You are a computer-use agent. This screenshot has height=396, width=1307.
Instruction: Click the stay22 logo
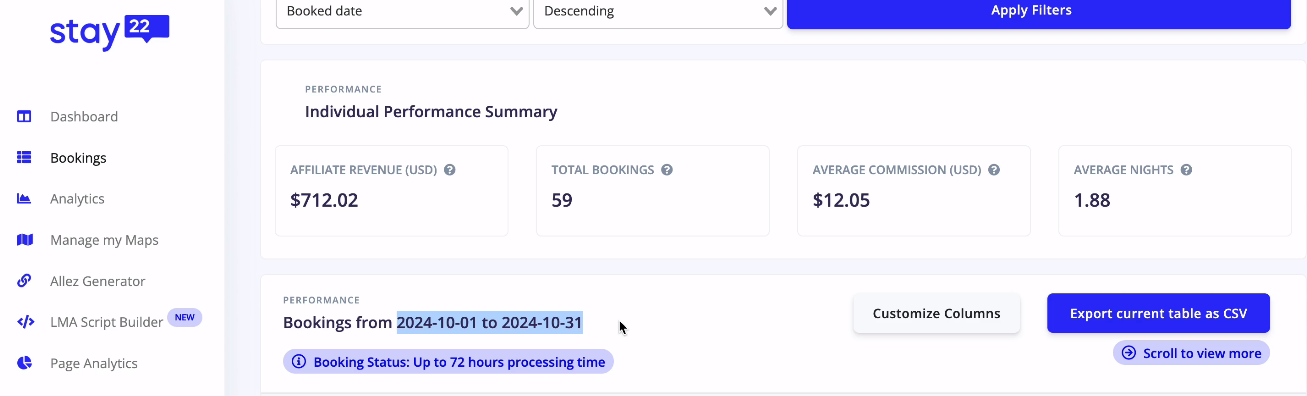[x=110, y=32]
